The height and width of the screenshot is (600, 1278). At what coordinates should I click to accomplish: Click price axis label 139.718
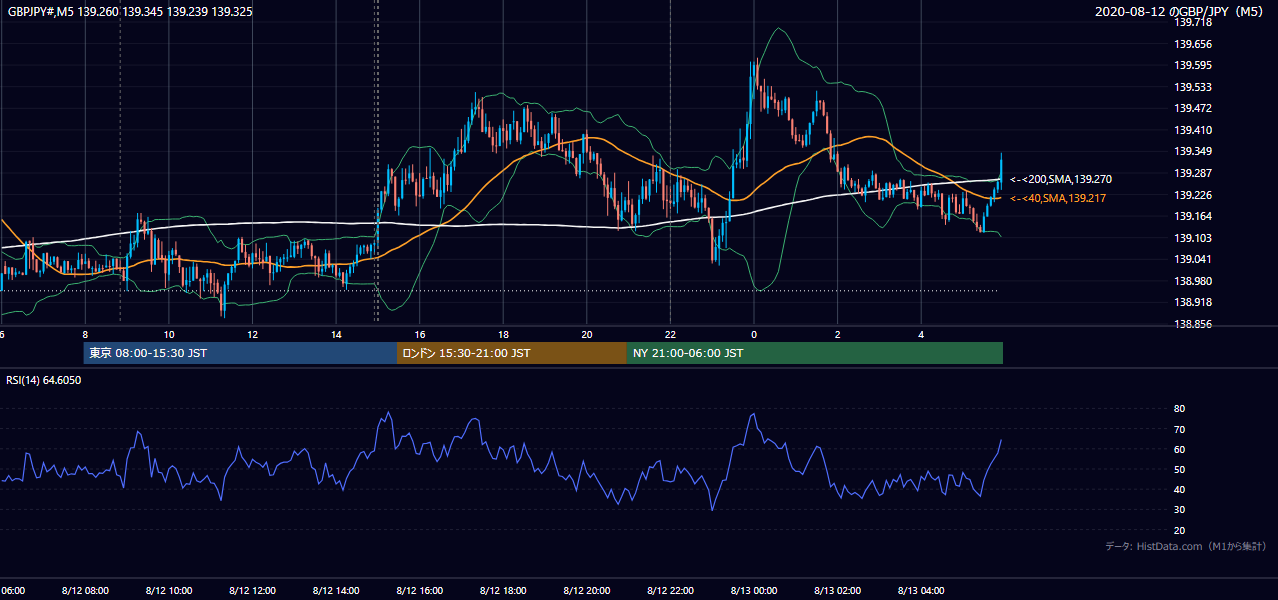click(1193, 22)
